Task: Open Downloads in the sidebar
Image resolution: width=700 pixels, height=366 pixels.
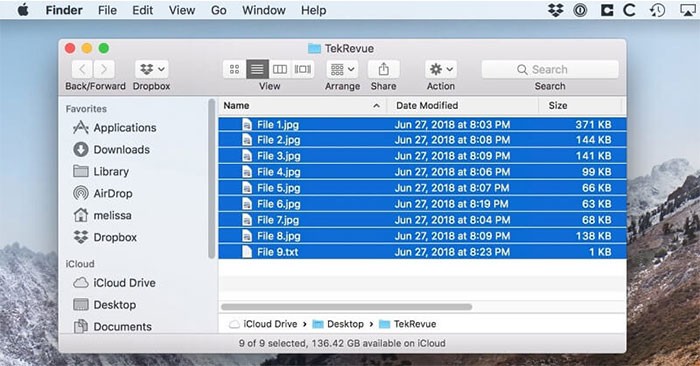Action: pyautogui.click(x=112, y=150)
